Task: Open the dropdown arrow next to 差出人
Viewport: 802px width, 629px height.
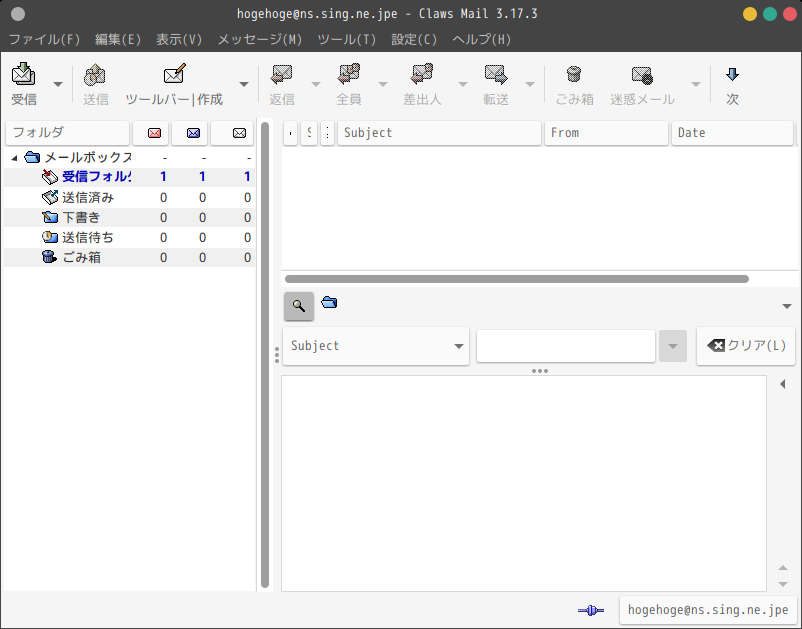Action: [x=462, y=84]
